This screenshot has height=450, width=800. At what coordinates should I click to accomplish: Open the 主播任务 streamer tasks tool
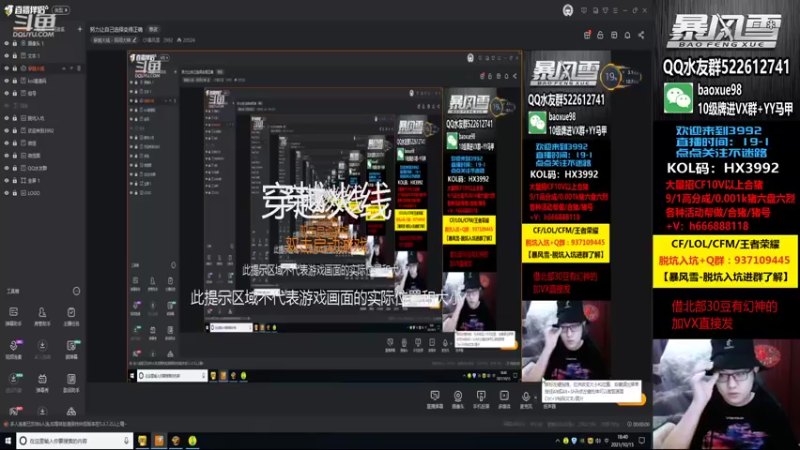(x=71, y=316)
